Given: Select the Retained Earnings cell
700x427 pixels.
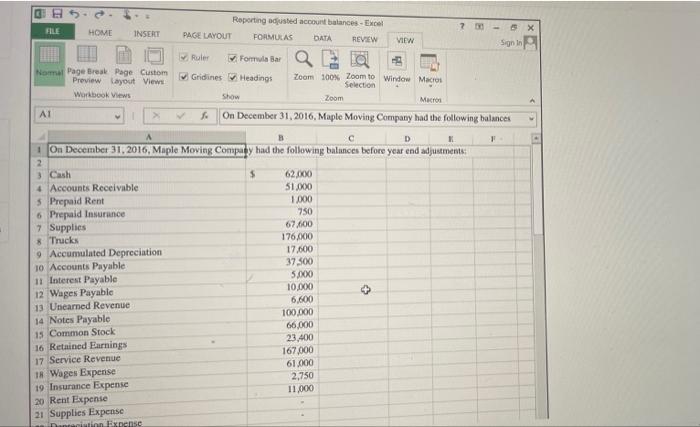Looking at the screenshot, I should [147, 346].
